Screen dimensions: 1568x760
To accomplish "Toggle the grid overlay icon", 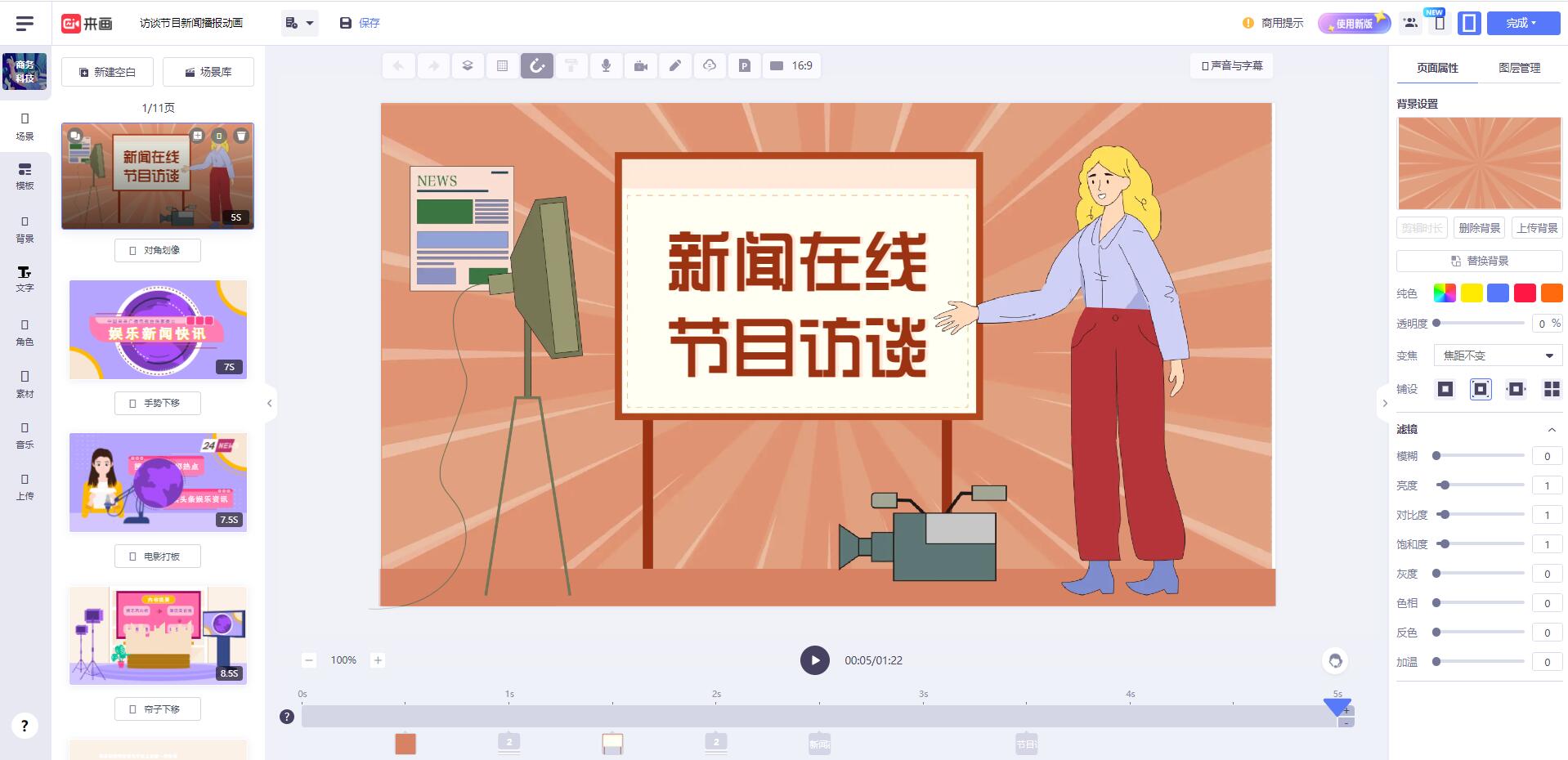I will pyautogui.click(x=503, y=65).
